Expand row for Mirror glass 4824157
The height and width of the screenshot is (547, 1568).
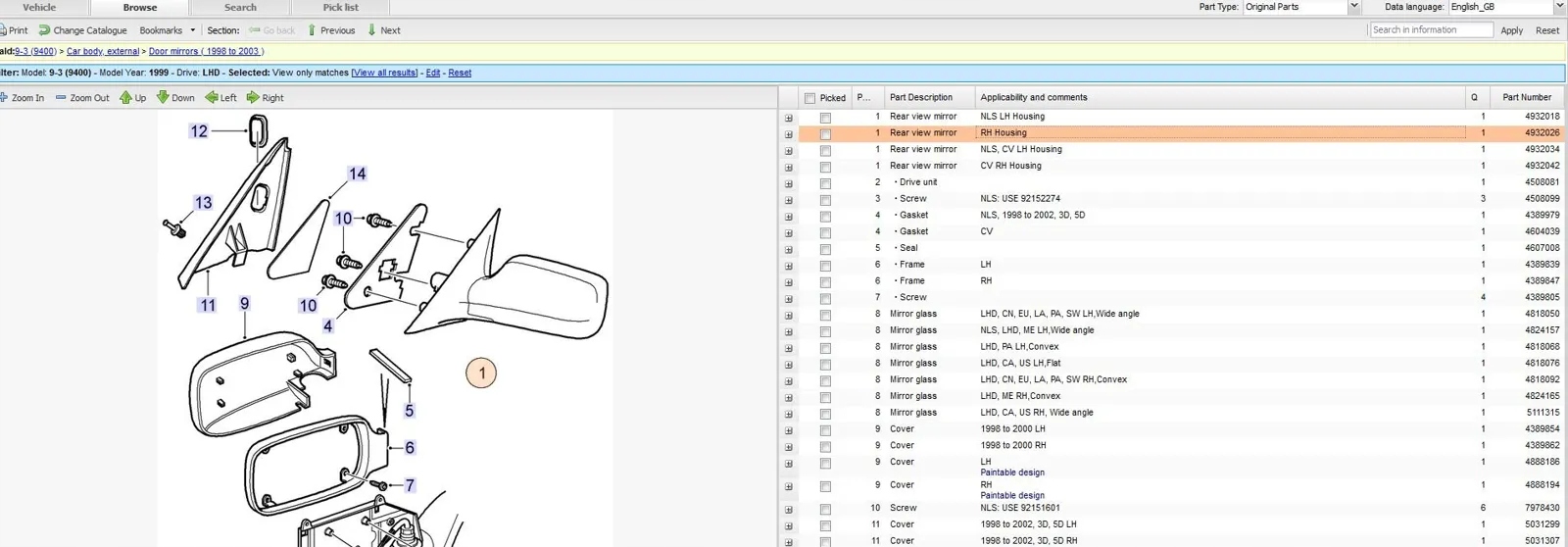[x=788, y=331]
